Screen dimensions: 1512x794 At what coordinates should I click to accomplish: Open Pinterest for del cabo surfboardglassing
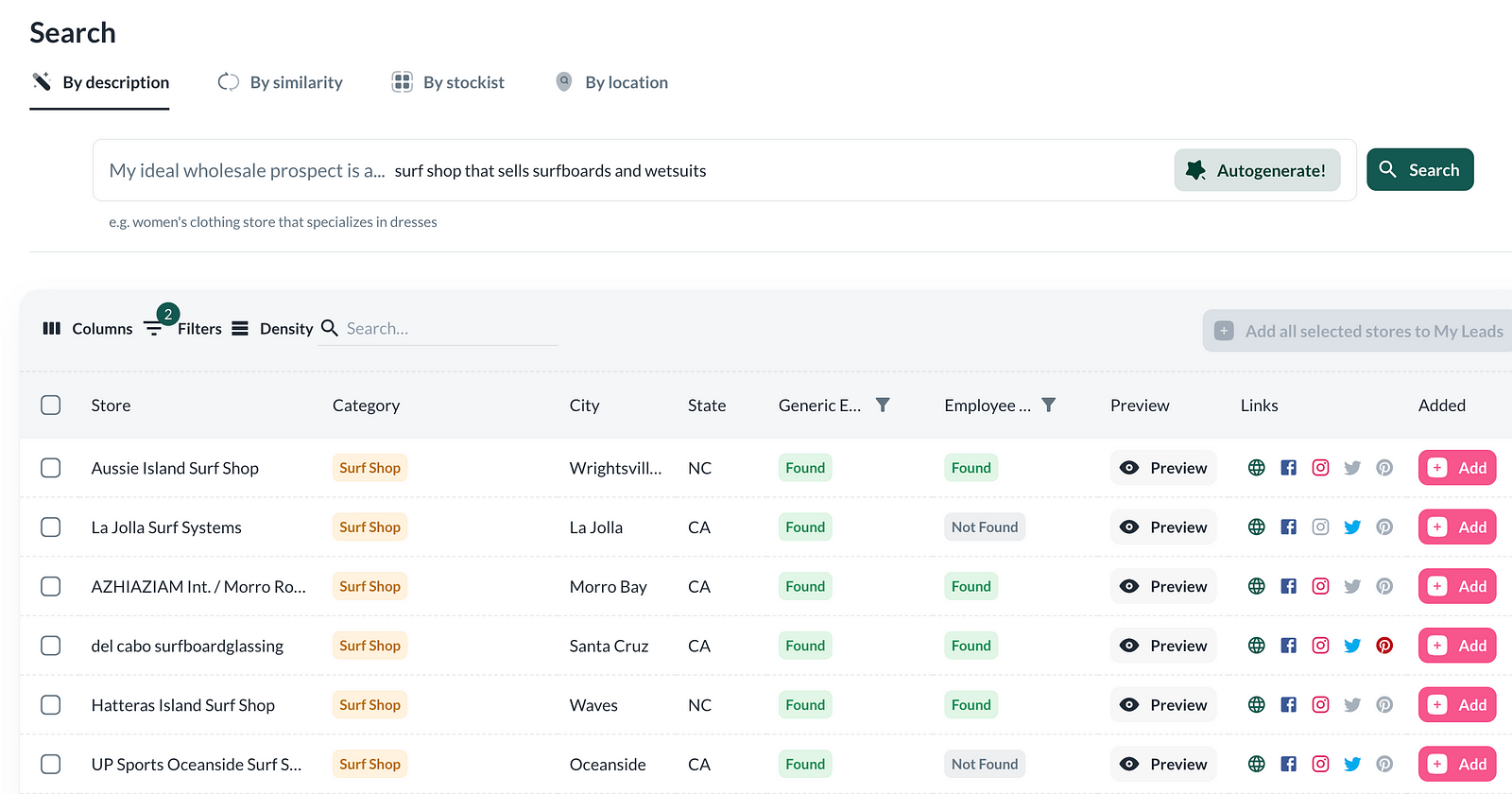(1384, 646)
